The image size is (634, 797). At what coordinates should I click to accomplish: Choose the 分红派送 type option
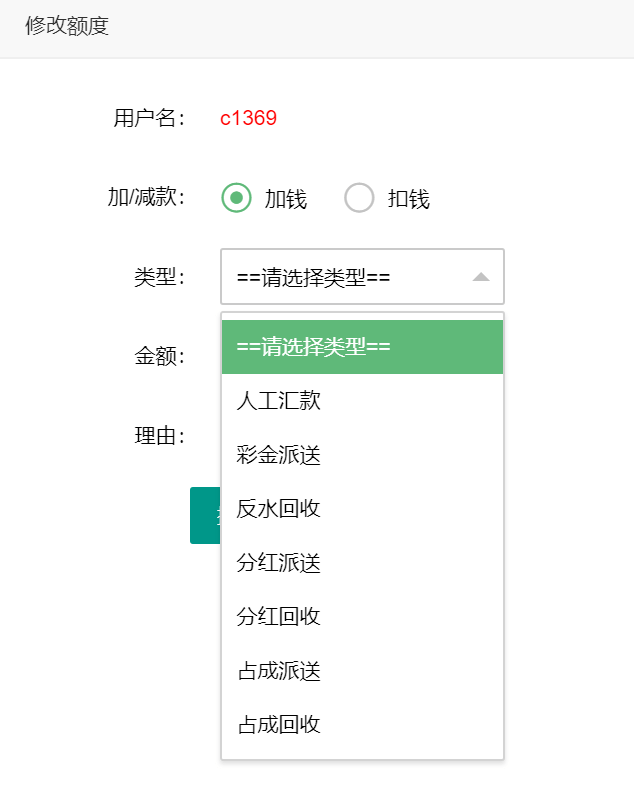[279, 563]
